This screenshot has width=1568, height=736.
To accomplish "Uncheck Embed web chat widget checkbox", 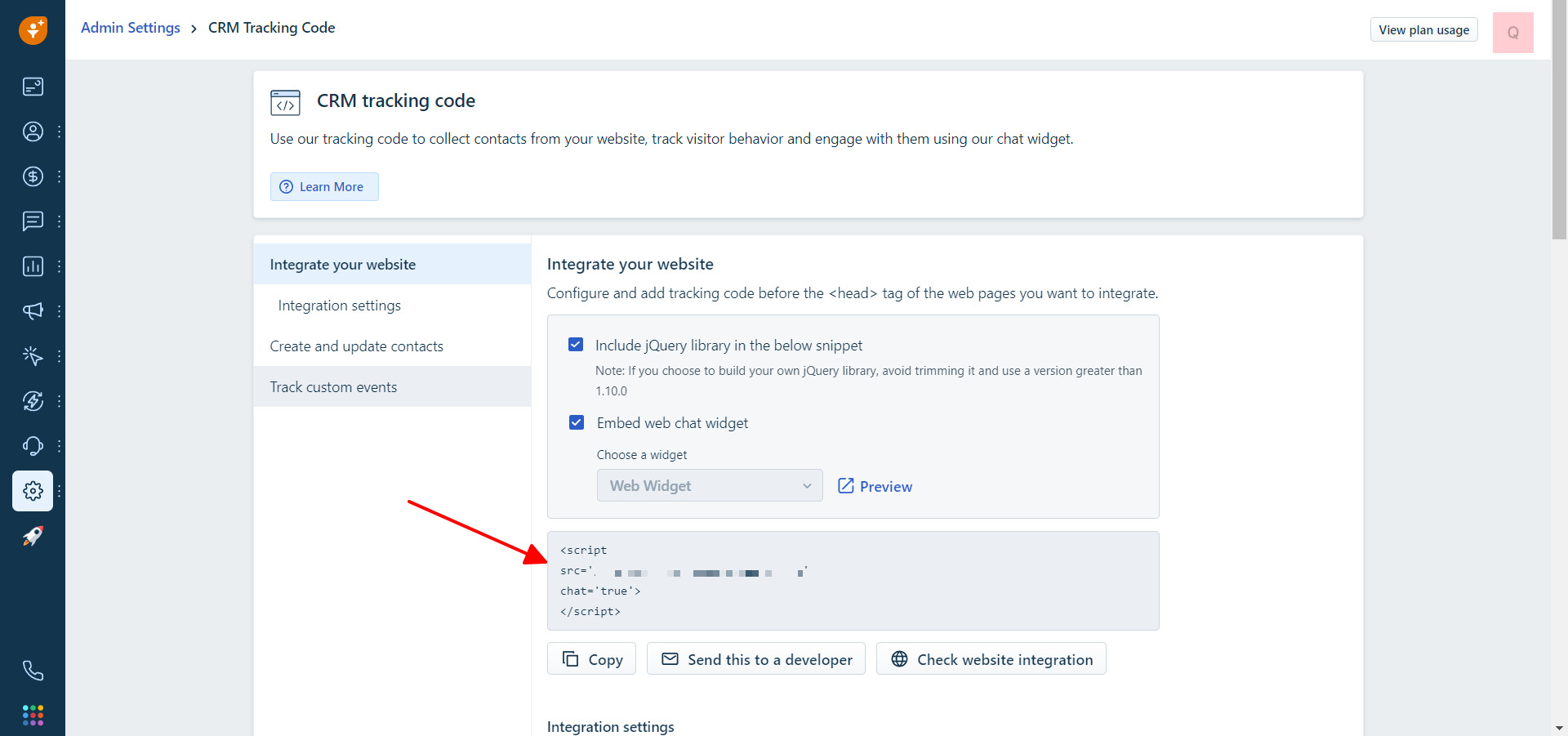I will point(577,422).
